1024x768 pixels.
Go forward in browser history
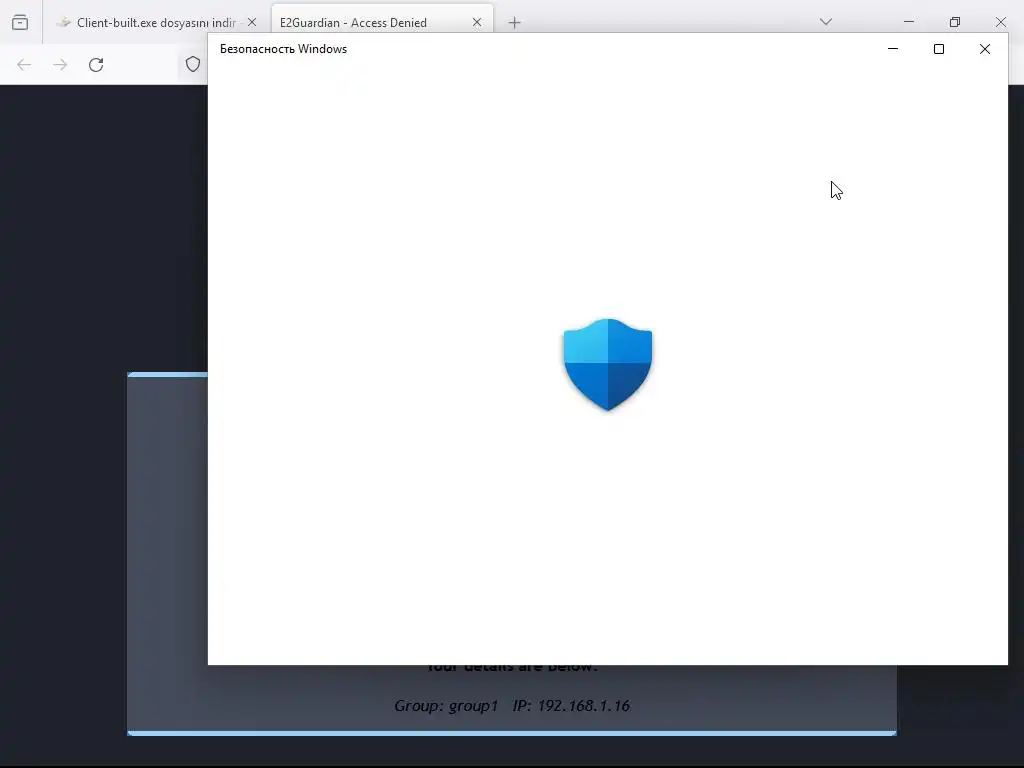pos(60,65)
